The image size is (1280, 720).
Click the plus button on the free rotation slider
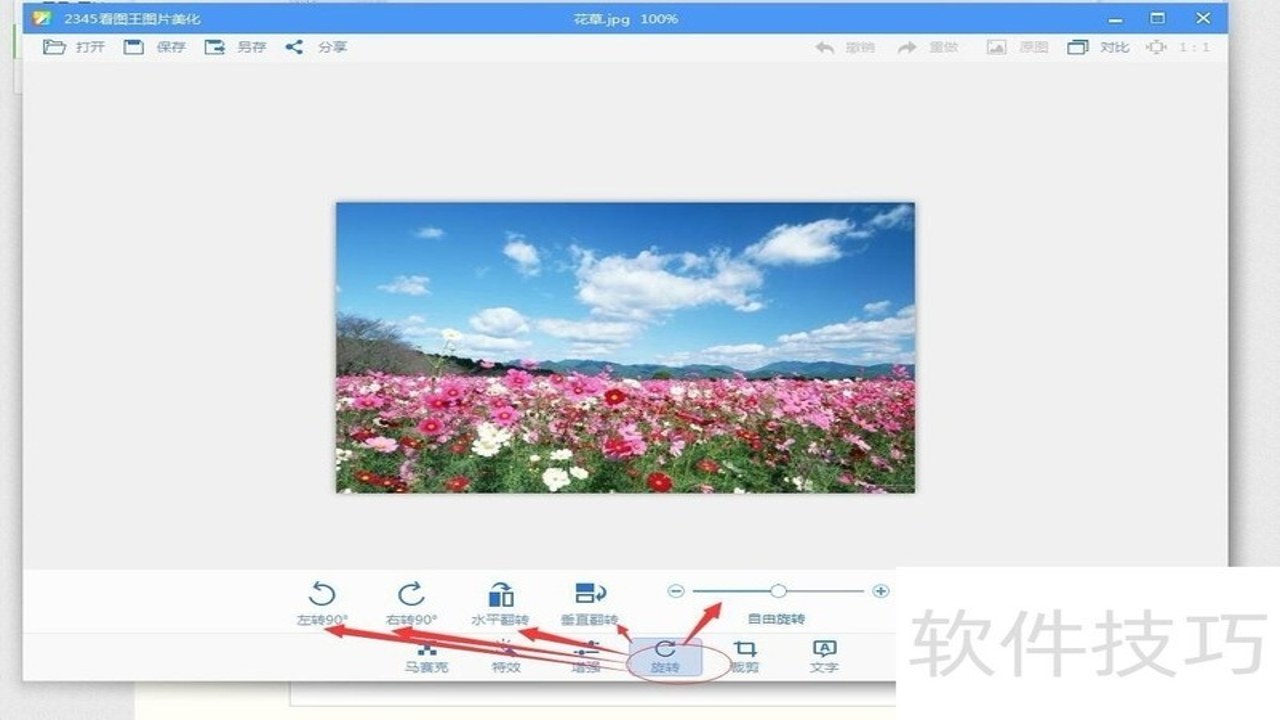click(880, 591)
